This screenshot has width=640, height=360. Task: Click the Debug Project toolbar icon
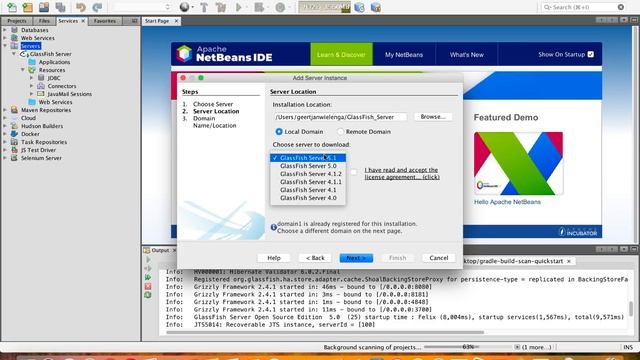pos(259,7)
